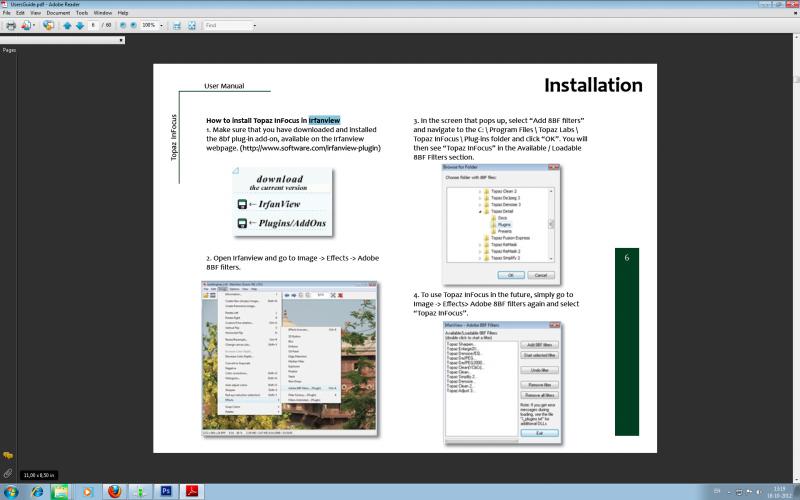Expand the Find options dropdown arrow
This screenshot has width=800, height=500.
(255, 25)
